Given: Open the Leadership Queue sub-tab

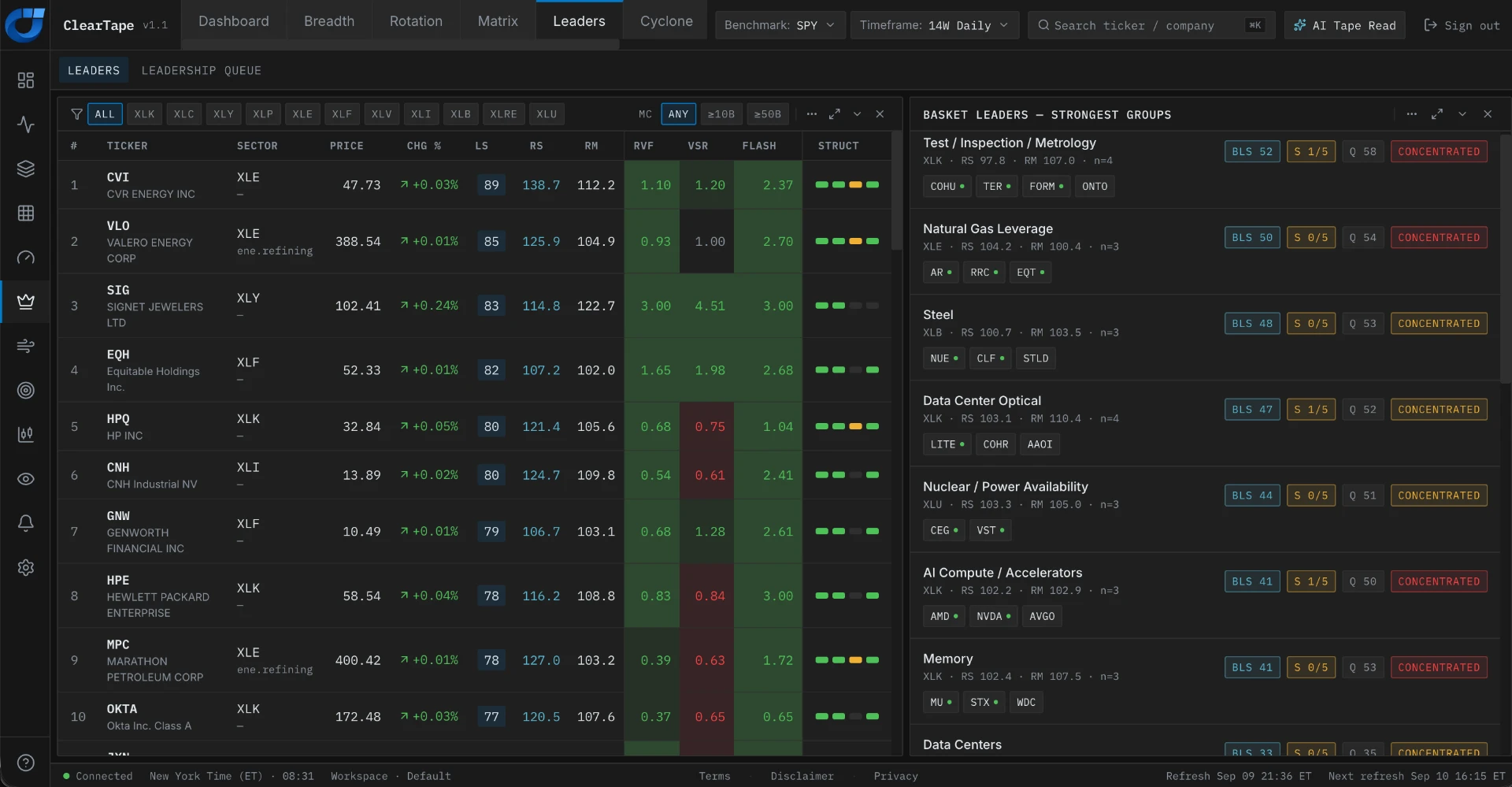Looking at the screenshot, I should (x=202, y=71).
